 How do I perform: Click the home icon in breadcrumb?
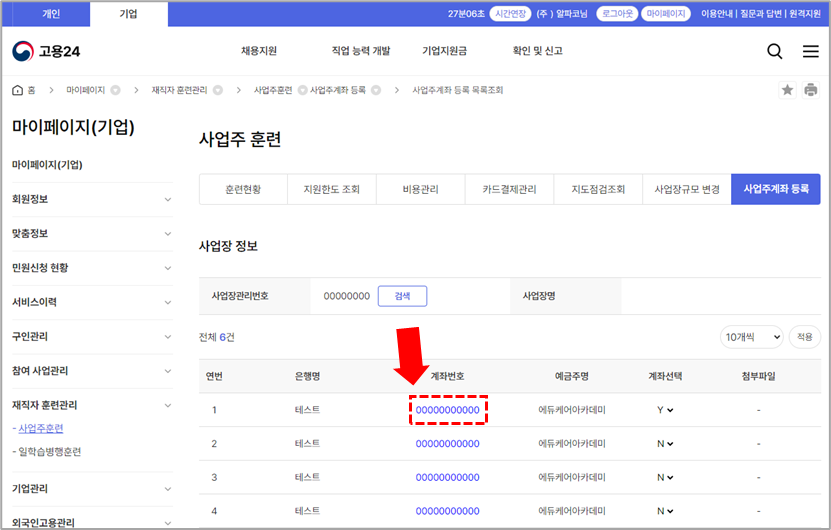[x=18, y=90]
